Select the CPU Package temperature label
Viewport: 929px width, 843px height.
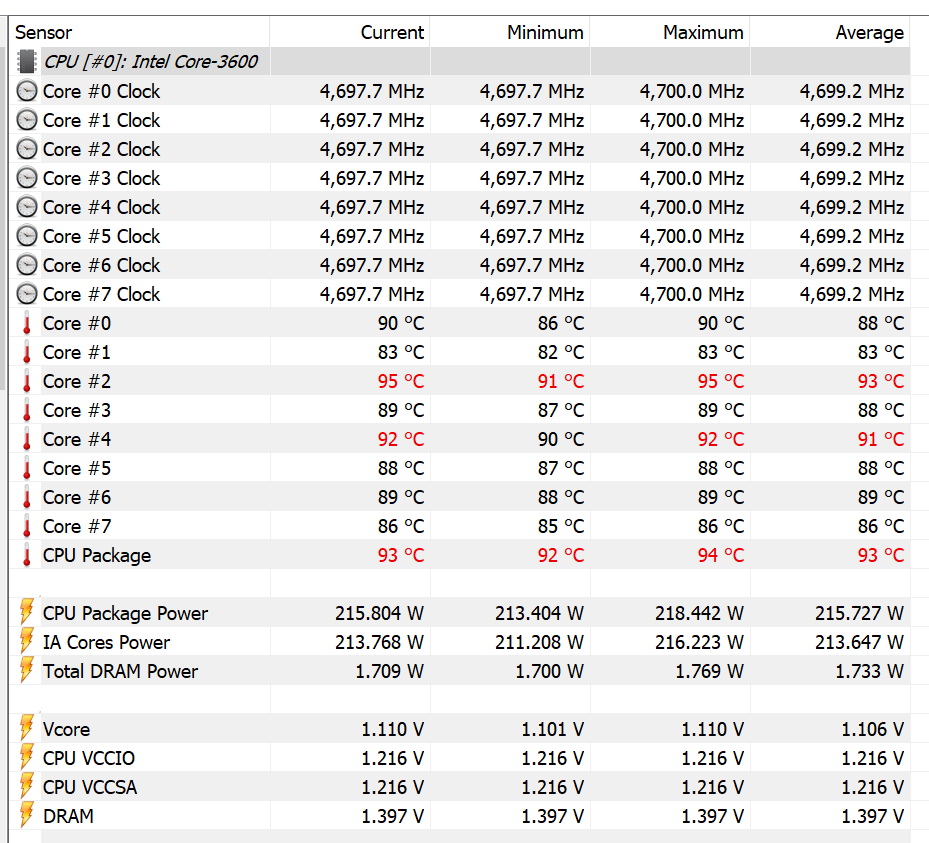97,556
